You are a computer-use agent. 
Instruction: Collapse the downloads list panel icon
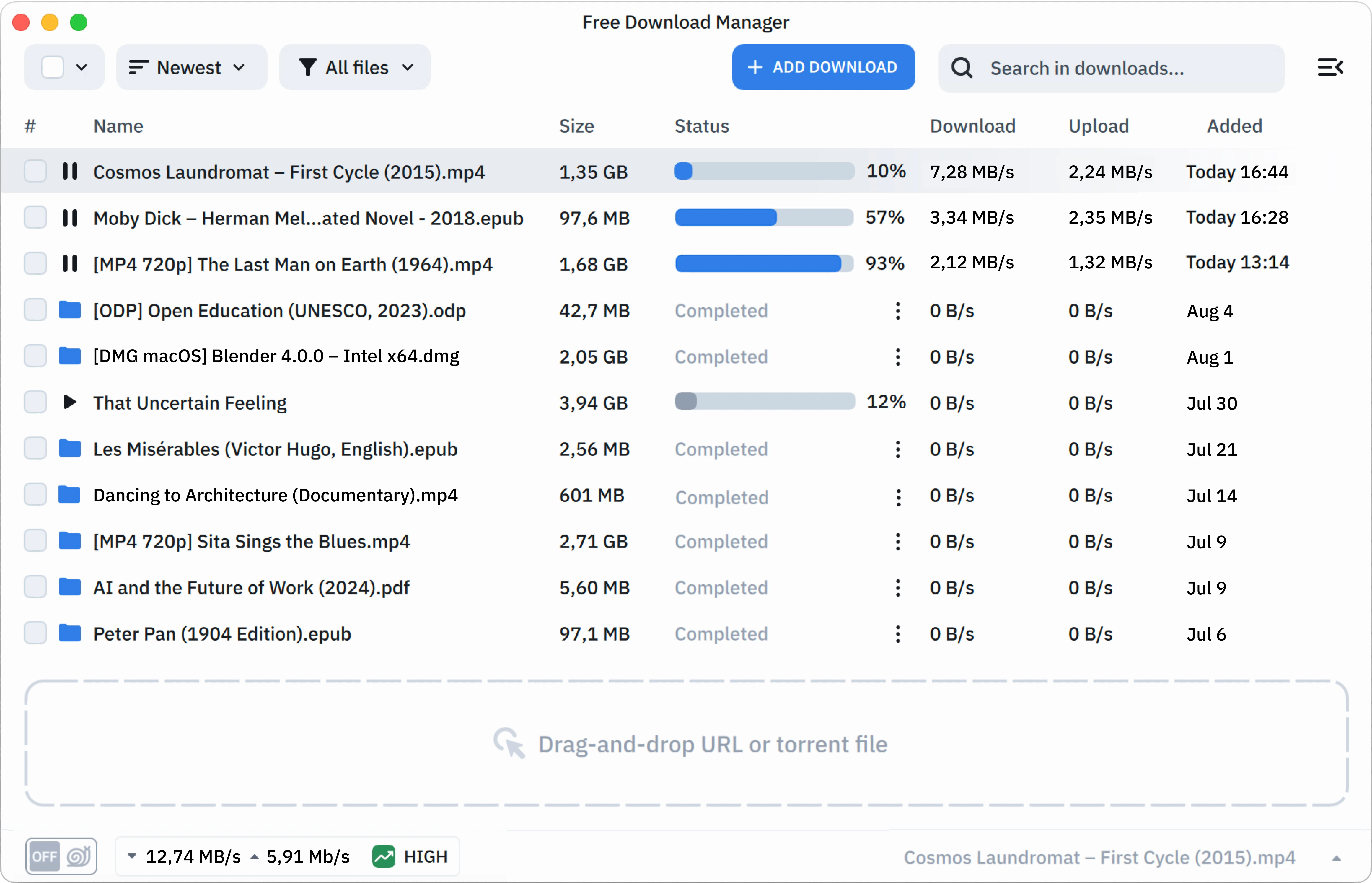pos(1331,67)
